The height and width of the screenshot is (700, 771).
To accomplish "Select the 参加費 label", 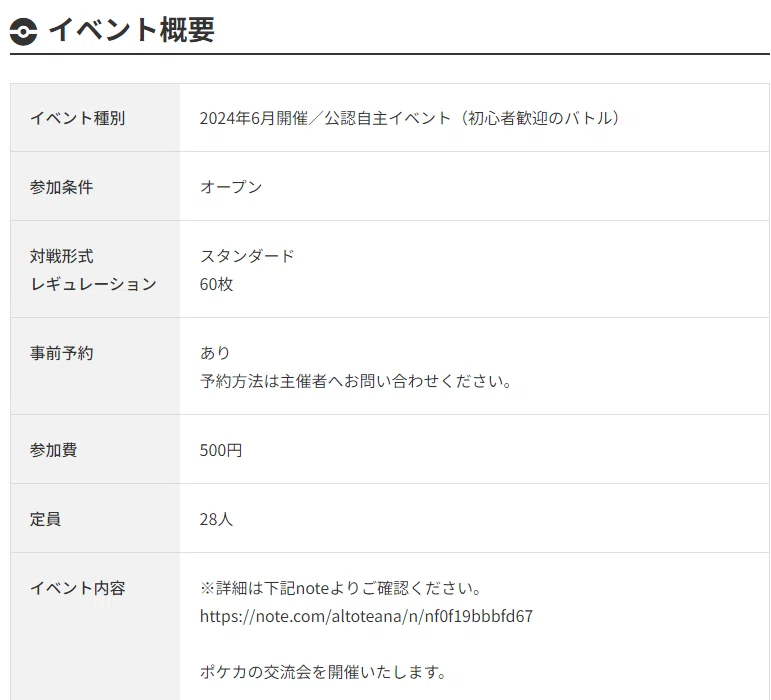I will 54,450.
